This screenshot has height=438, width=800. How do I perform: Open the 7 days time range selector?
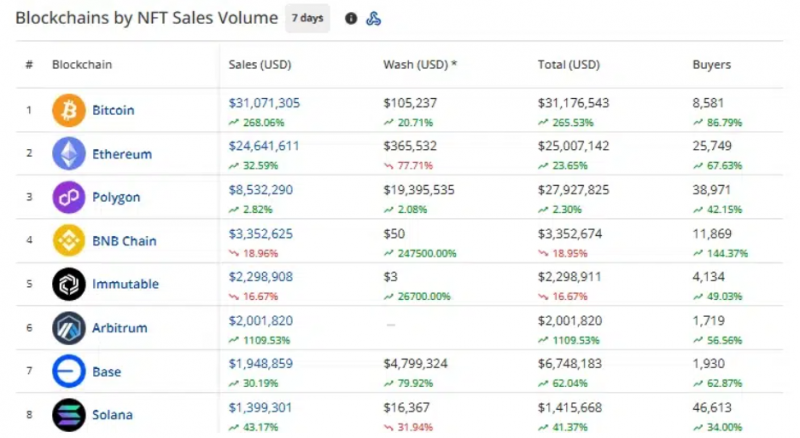307,18
